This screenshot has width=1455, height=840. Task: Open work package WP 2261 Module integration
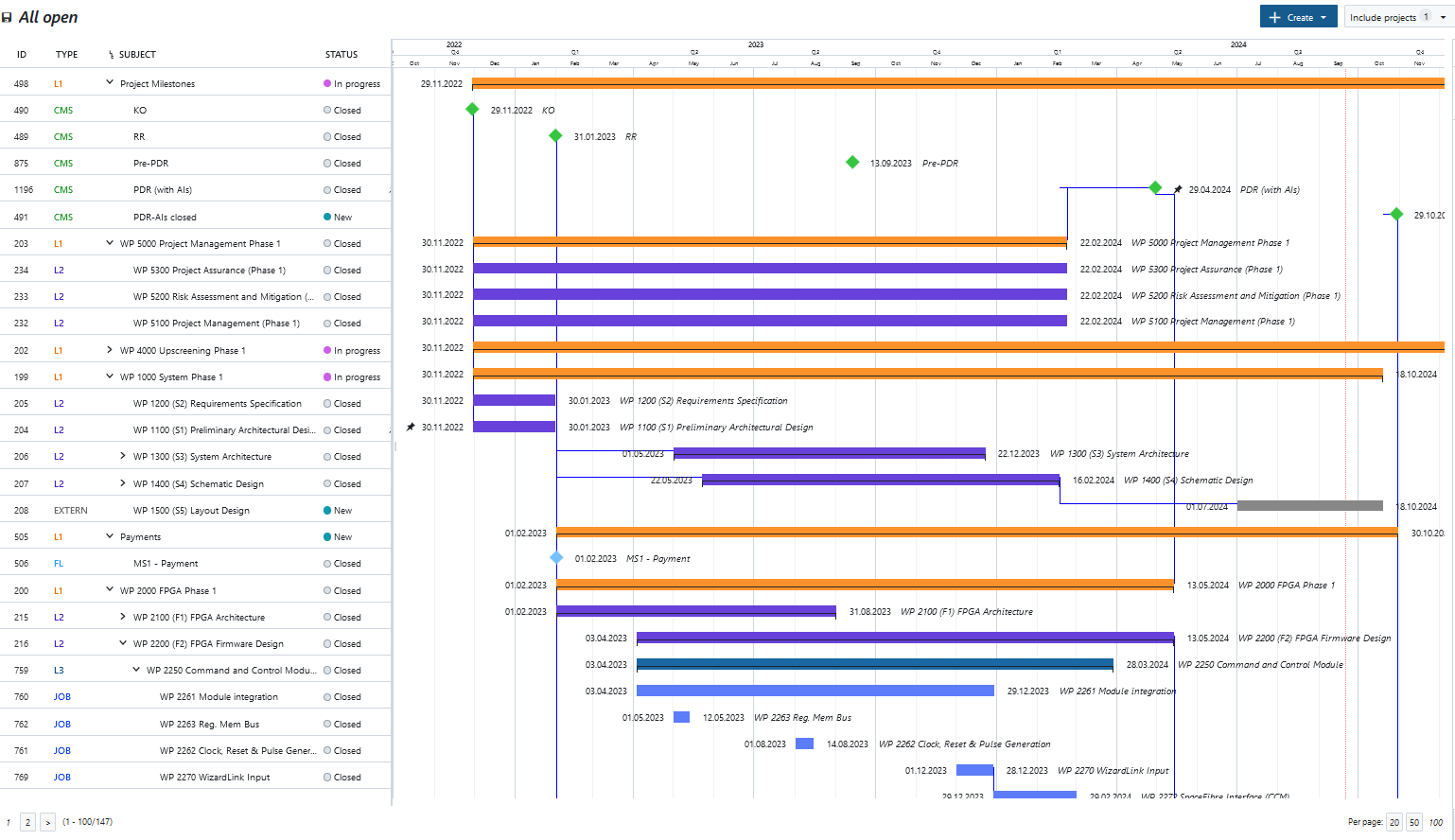219,697
